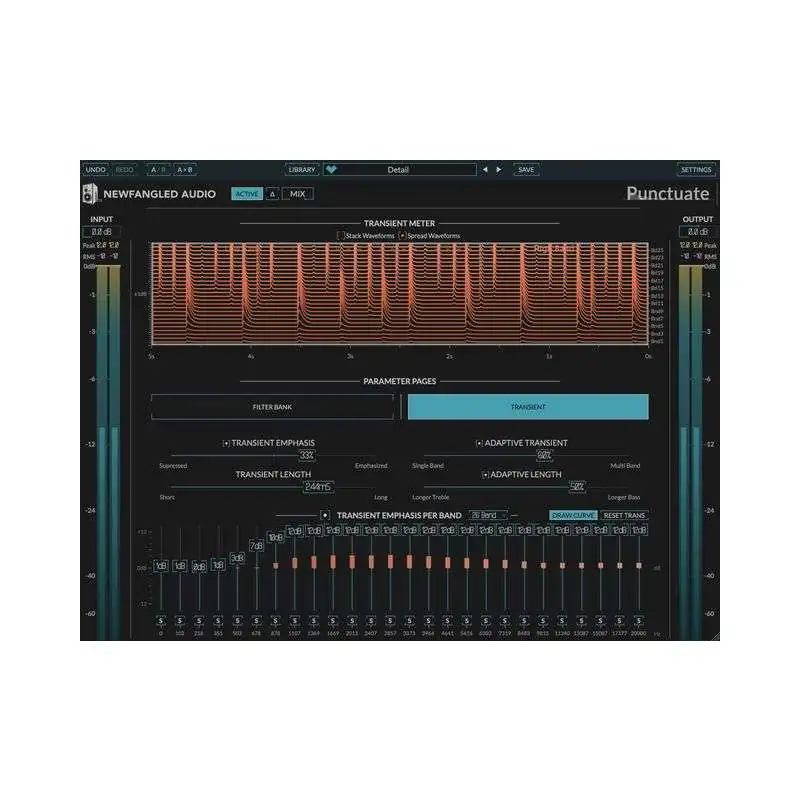
Task: Solo the 2407 Hz band
Action: tap(371, 621)
